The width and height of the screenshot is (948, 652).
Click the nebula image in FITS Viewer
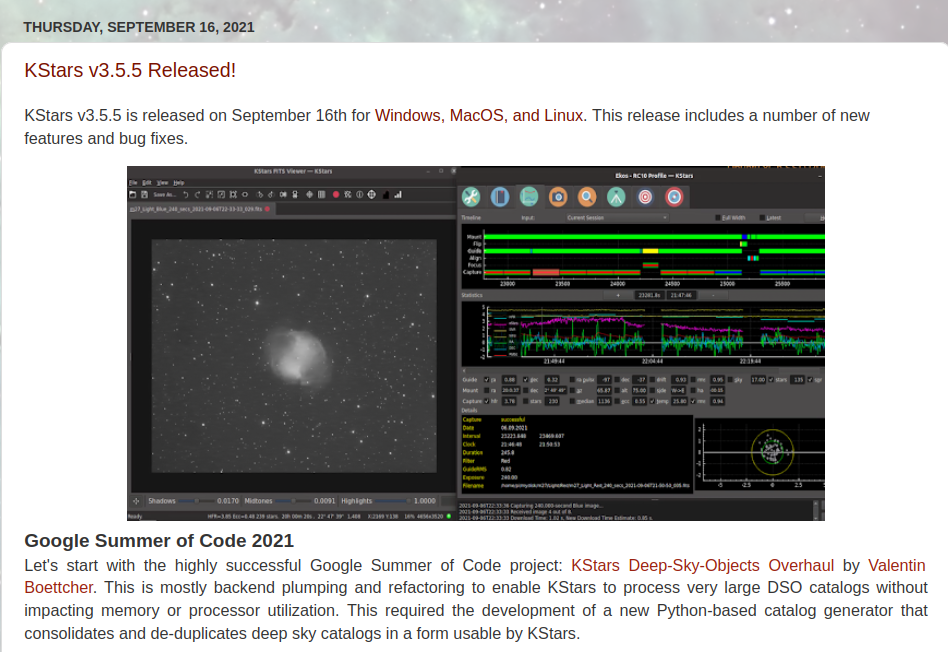[x=293, y=356]
